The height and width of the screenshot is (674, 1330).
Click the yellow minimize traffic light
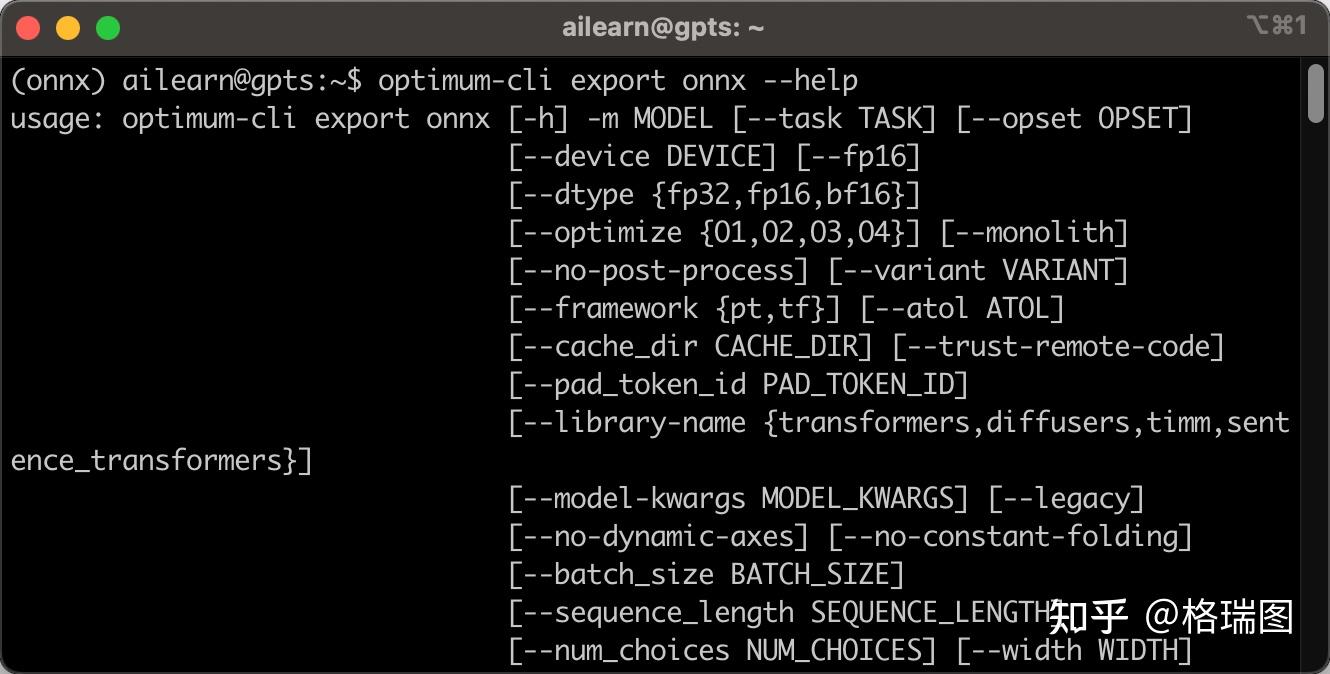[x=68, y=27]
